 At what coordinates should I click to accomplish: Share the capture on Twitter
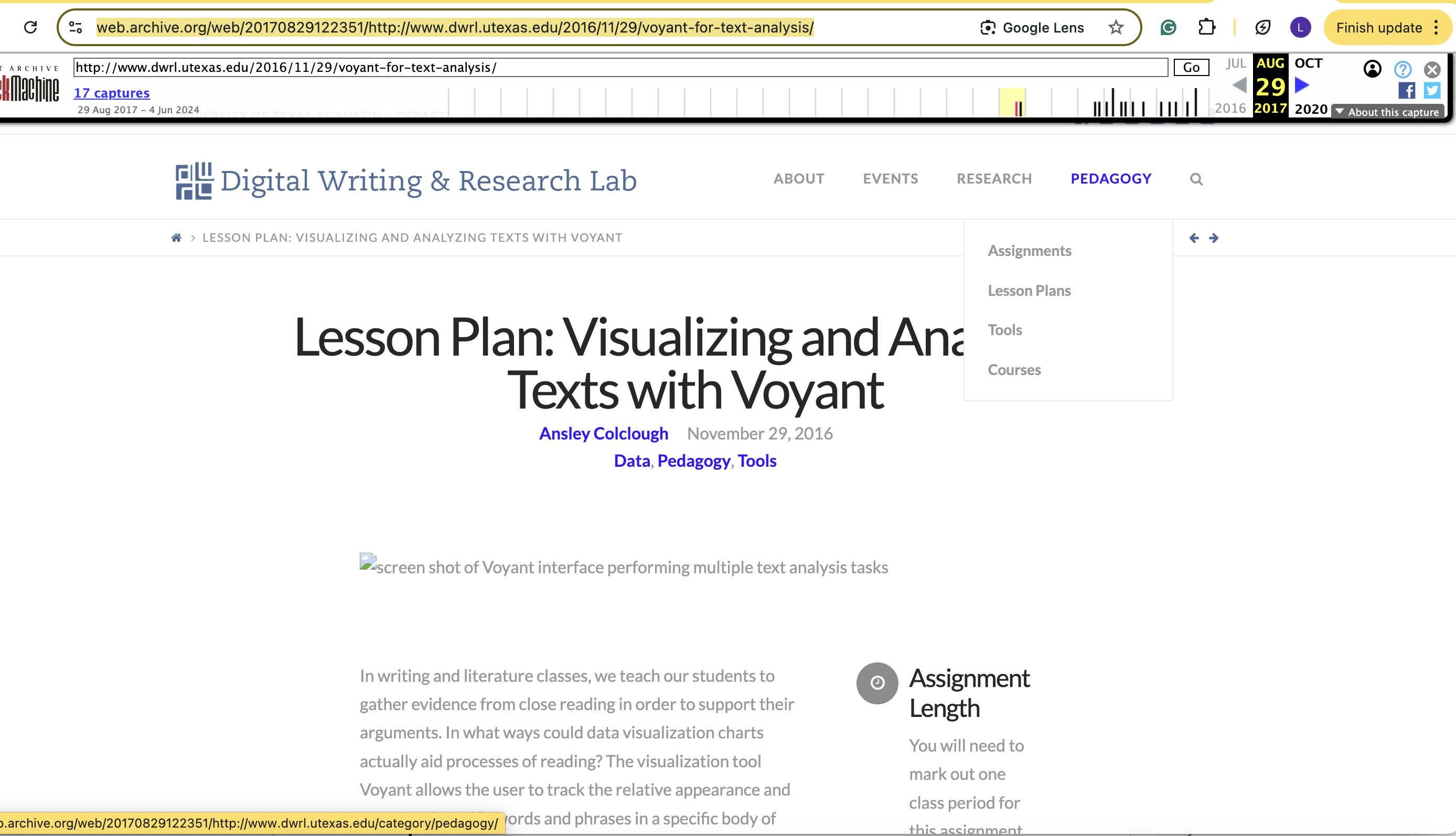1432,90
